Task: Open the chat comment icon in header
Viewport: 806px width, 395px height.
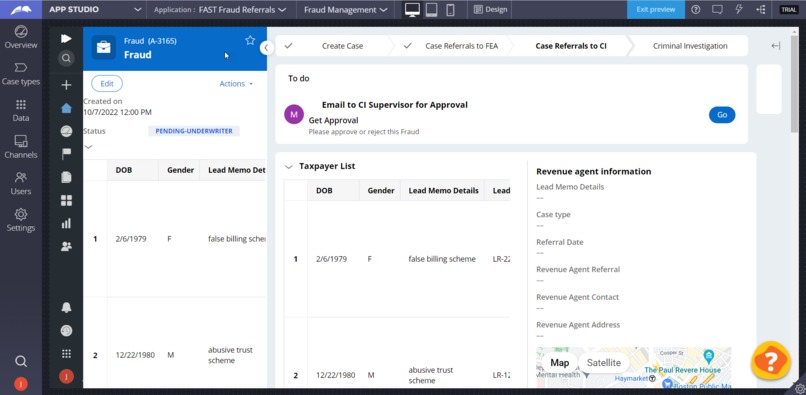Action: pos(717,9)
